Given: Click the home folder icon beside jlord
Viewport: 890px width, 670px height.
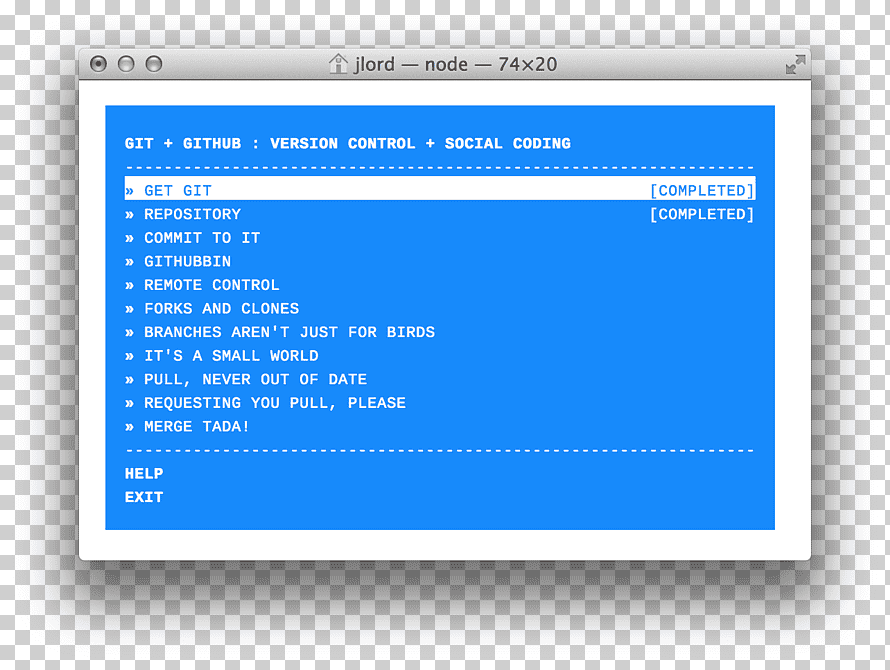Looking at the screenshot, I should 338,64.
